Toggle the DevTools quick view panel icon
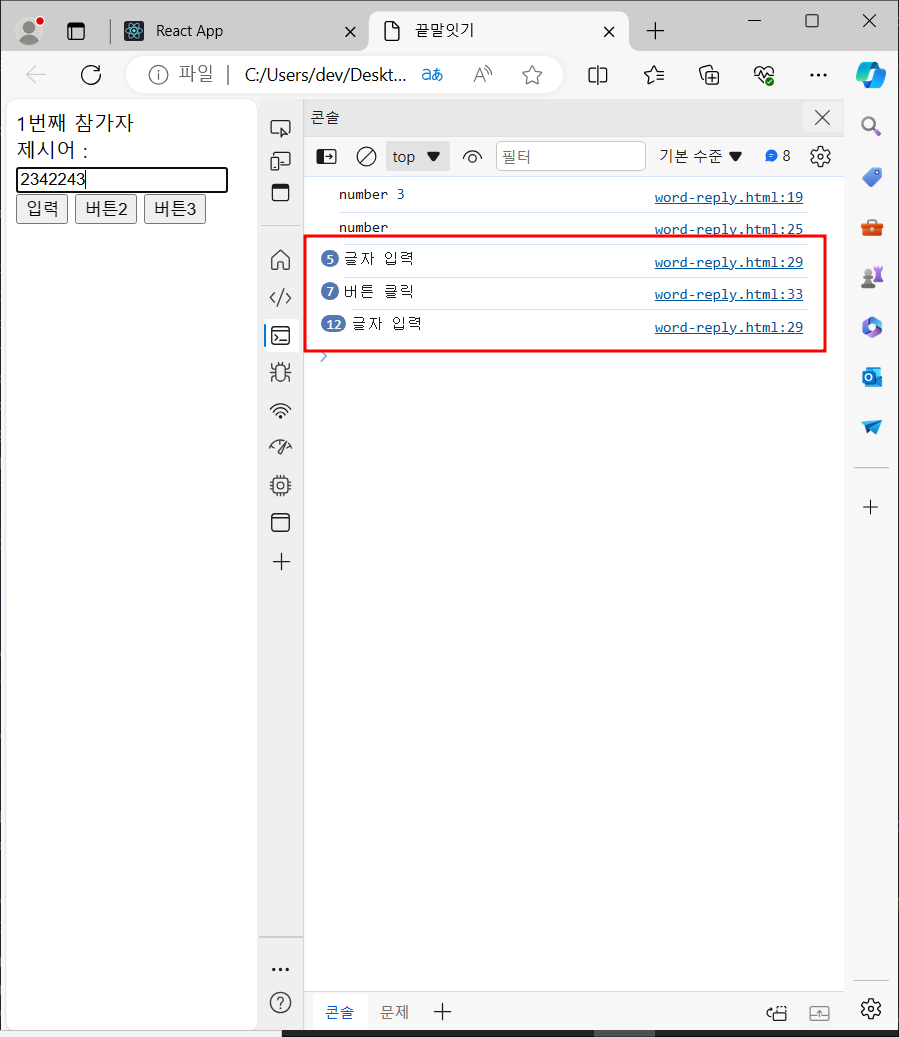Screen dimensions: 899x1037 point(280,192)
